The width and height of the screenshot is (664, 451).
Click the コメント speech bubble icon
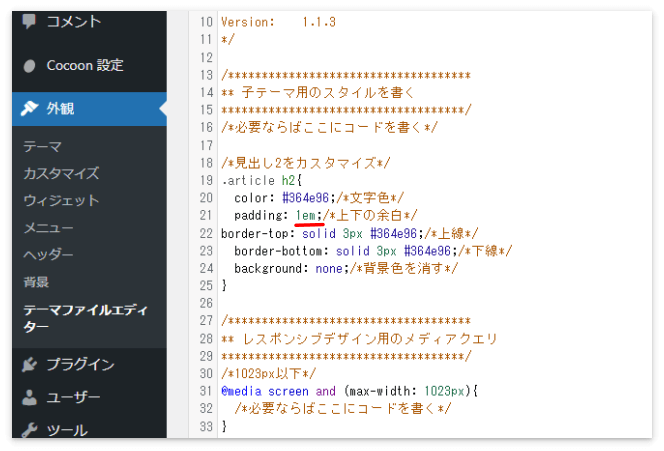point(29,21)
